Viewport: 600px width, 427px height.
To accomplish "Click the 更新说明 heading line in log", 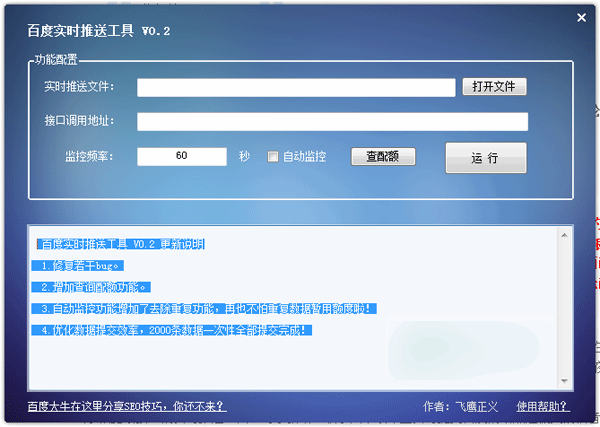I will [x=121, y=244].
